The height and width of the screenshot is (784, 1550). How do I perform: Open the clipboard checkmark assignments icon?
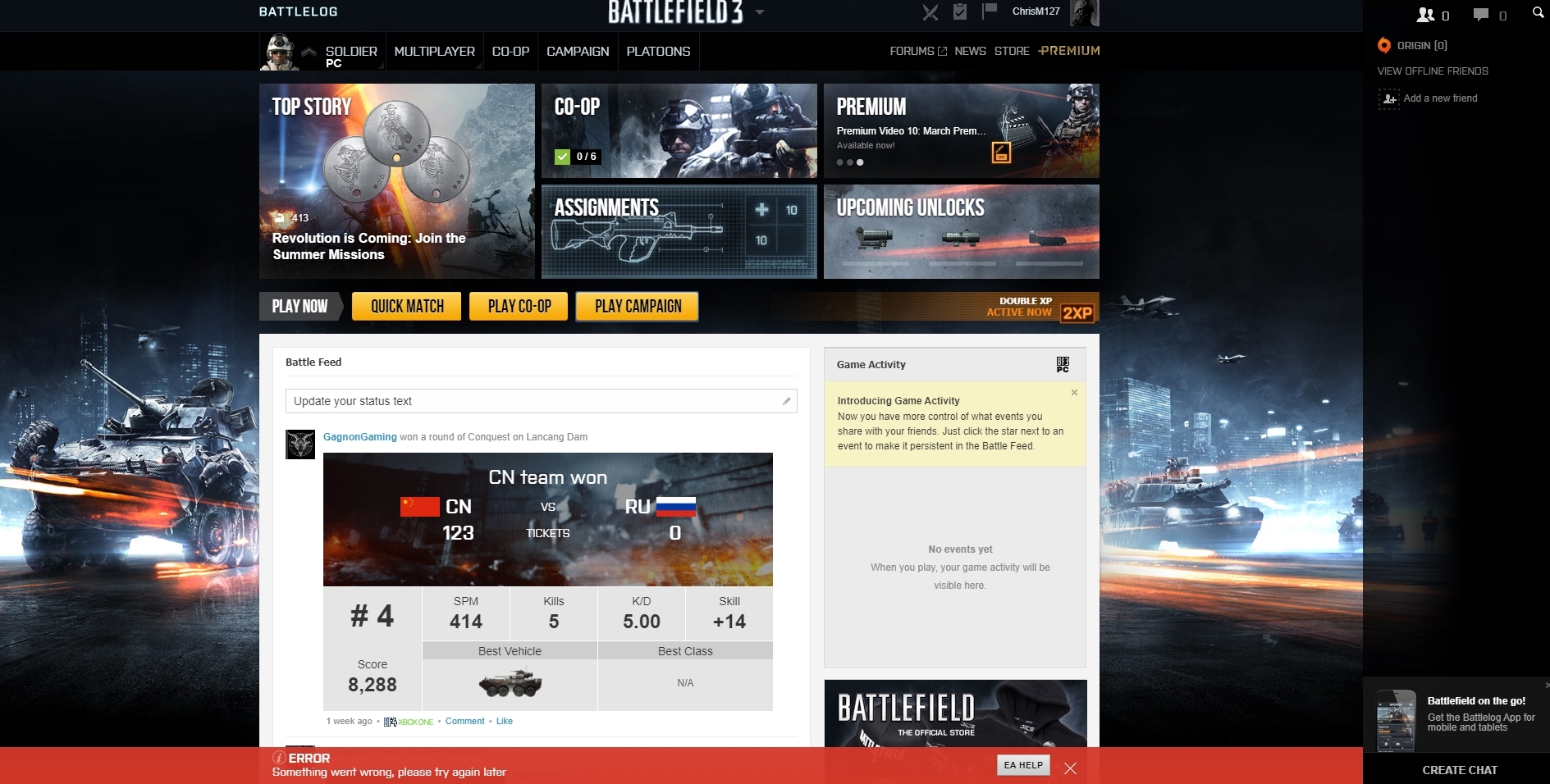tap(960, 11)
